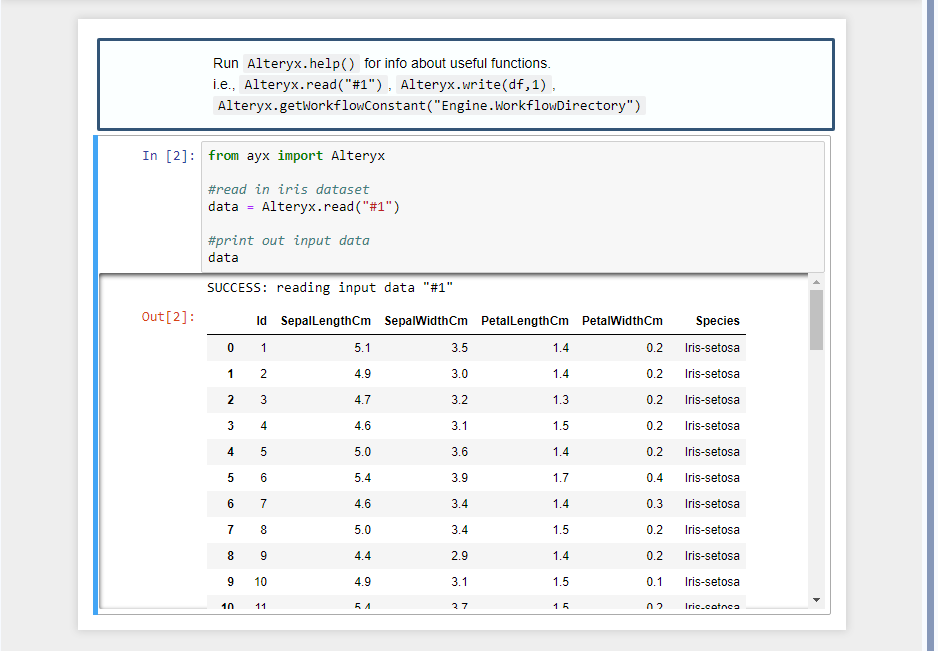Click the 0.1 petal width in row 9

654,582
